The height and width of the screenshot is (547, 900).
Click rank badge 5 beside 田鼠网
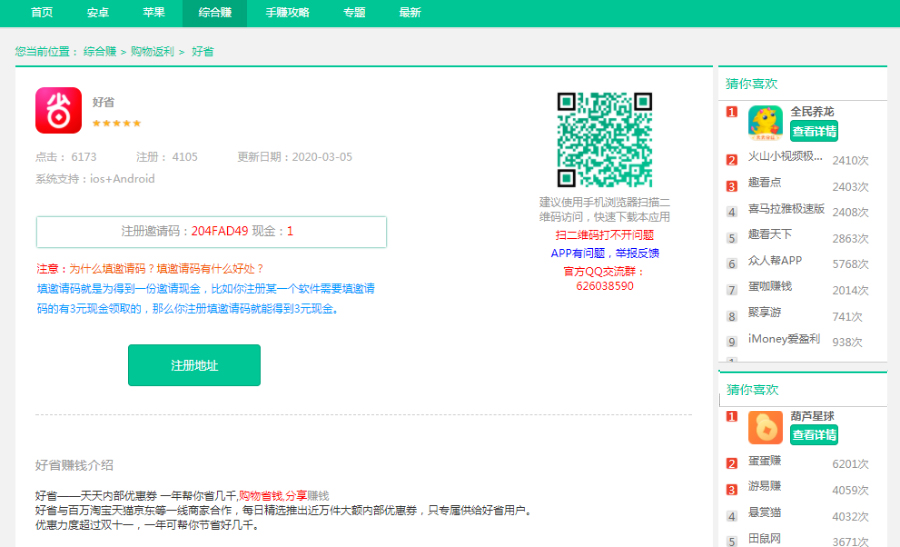(x=731, y=541)
